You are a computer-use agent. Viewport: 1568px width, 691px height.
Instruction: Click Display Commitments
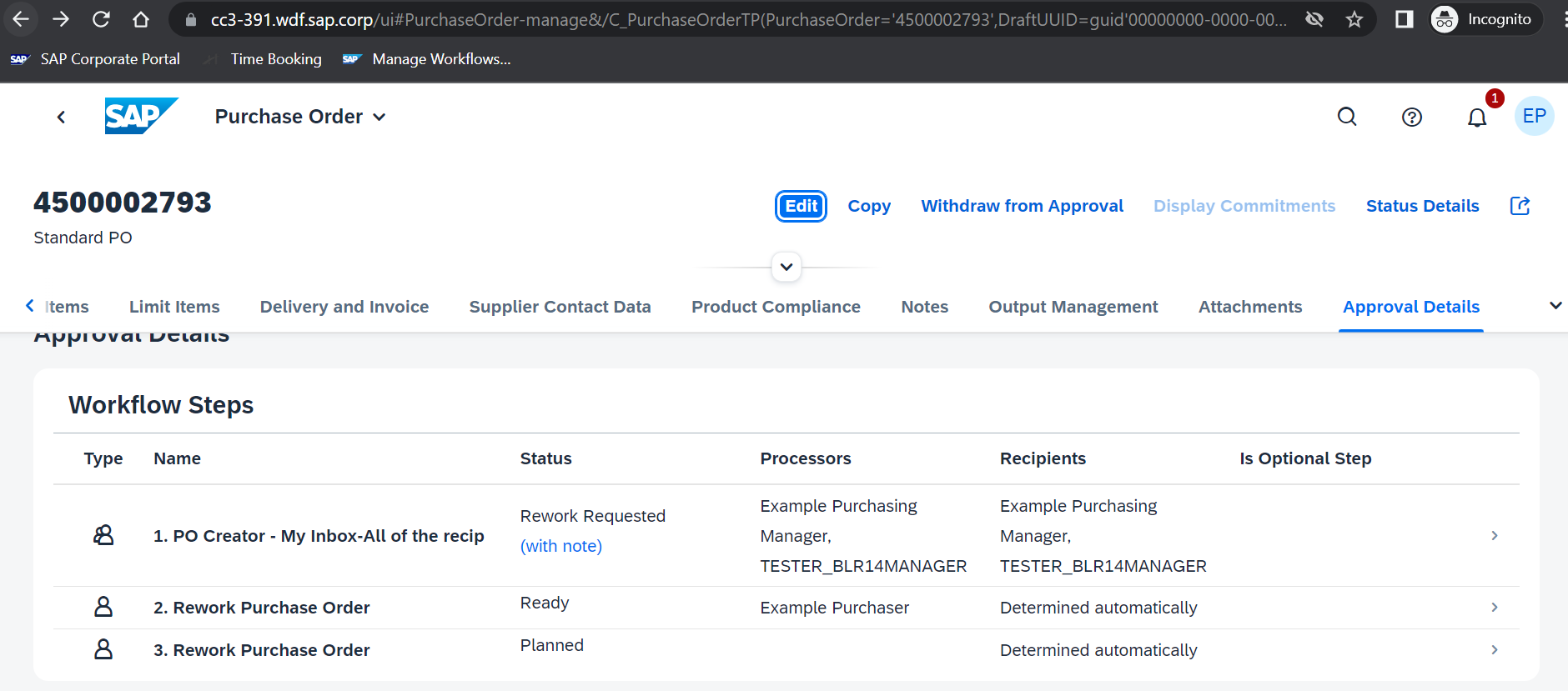point(1244,206)
